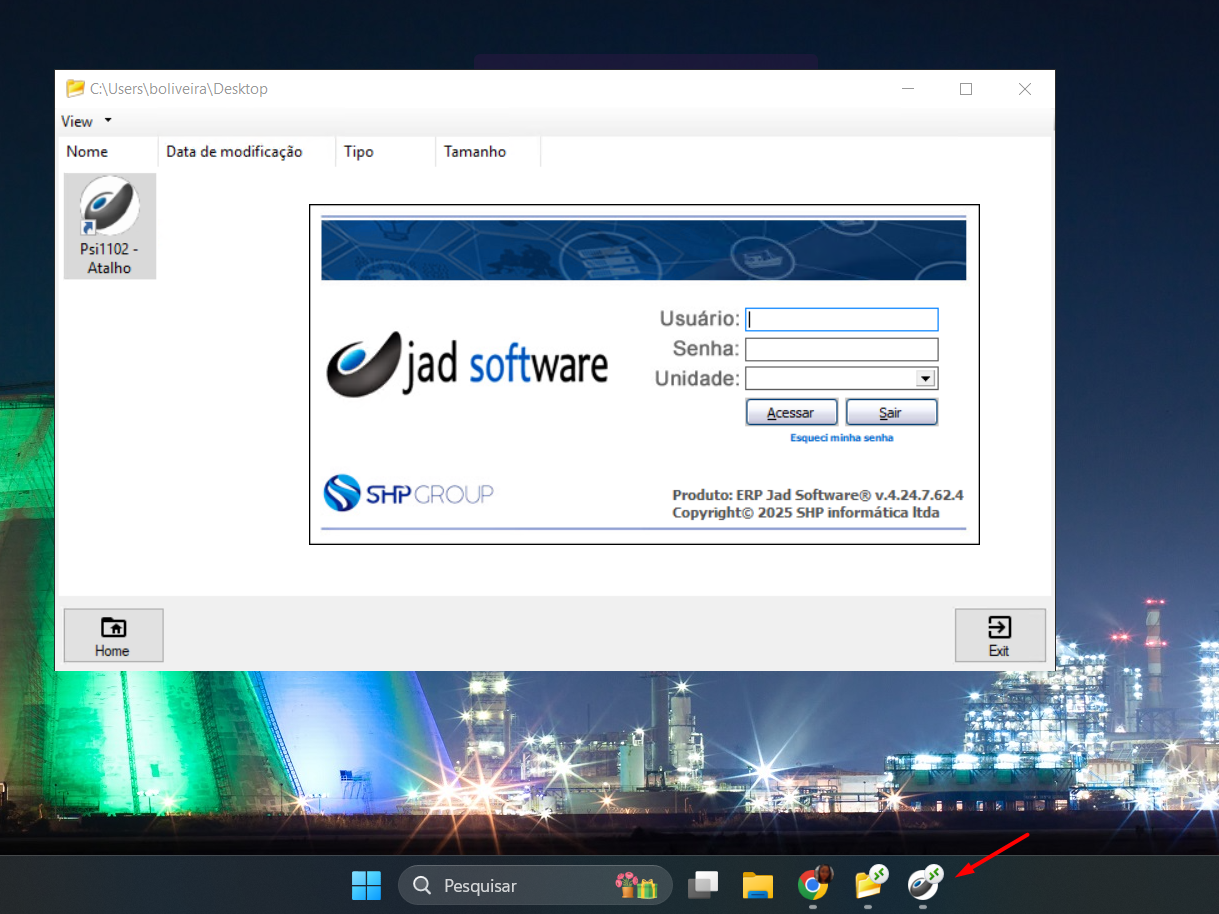Open the View dropdown menu

(86, 122)
